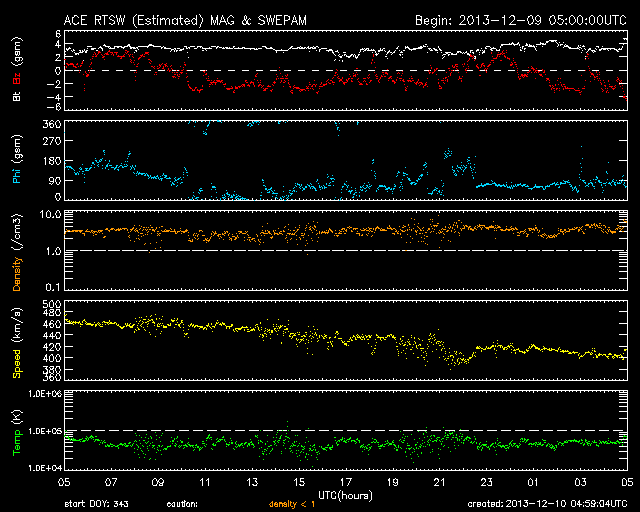Click the '11' hour label on the time axis
The image size is (640, 512).
click(205, 482)
